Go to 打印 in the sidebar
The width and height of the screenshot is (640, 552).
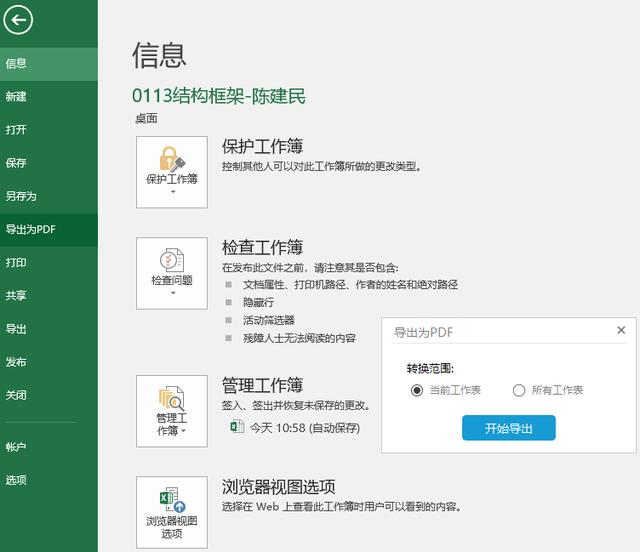[x=49, y=263]
